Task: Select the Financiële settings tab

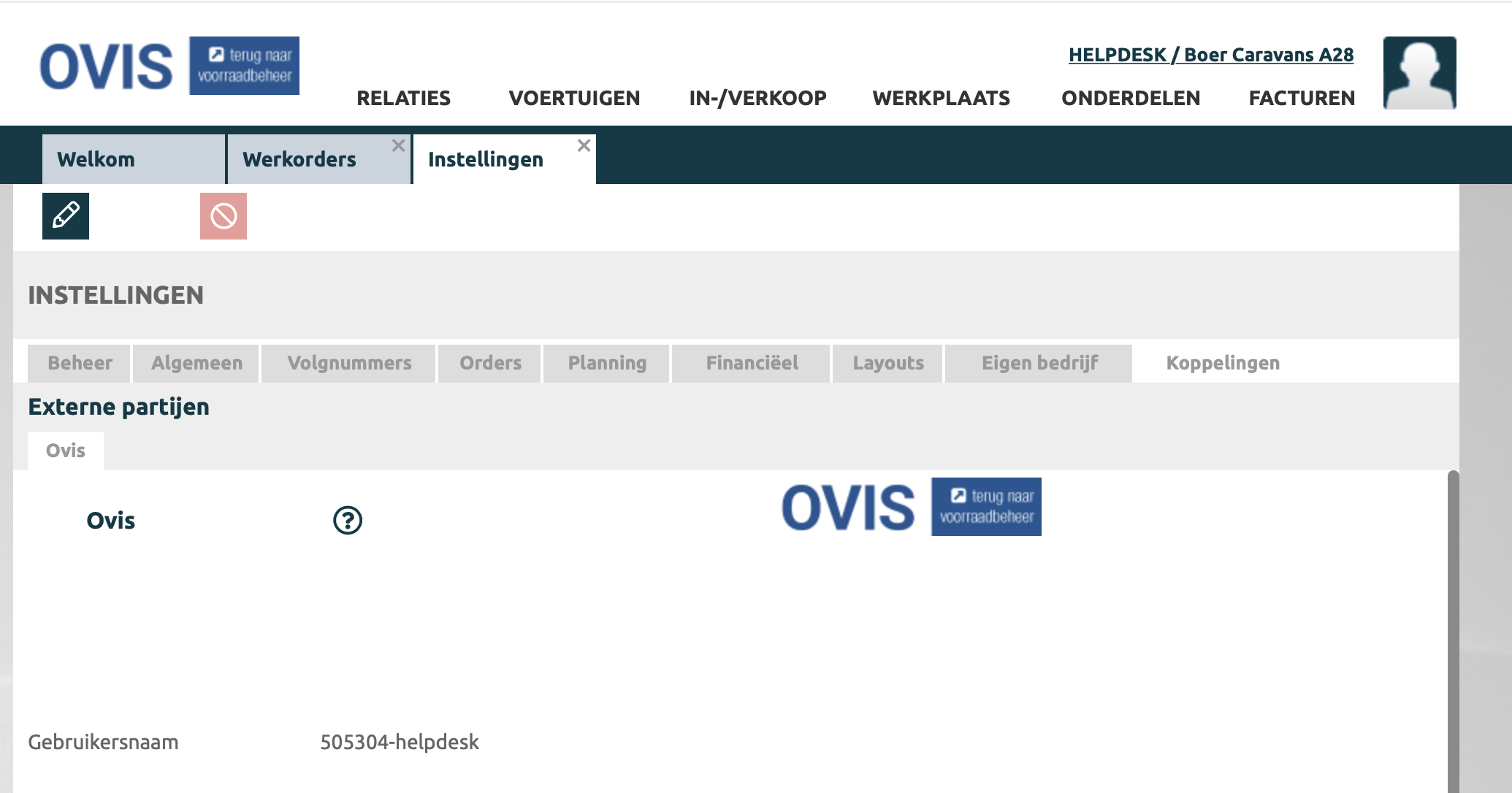Action: (752, 363)
